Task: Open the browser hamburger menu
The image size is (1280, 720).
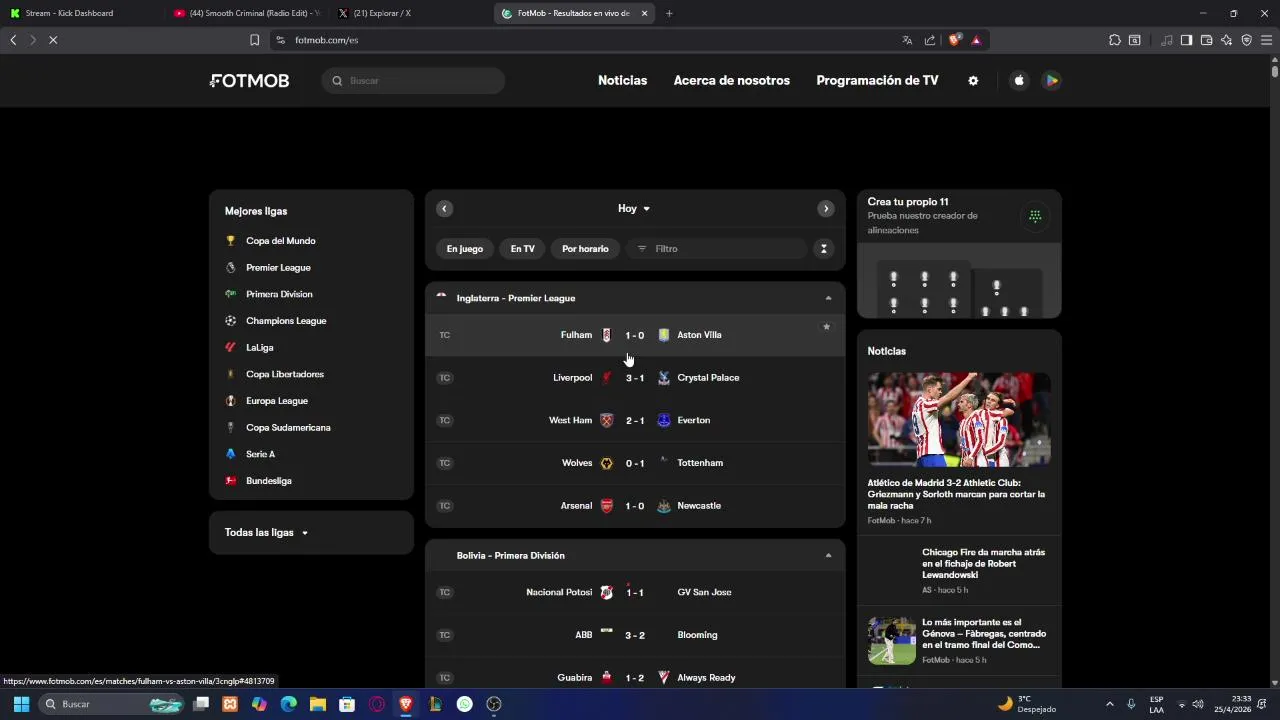Action: (x=1266, y=40)
